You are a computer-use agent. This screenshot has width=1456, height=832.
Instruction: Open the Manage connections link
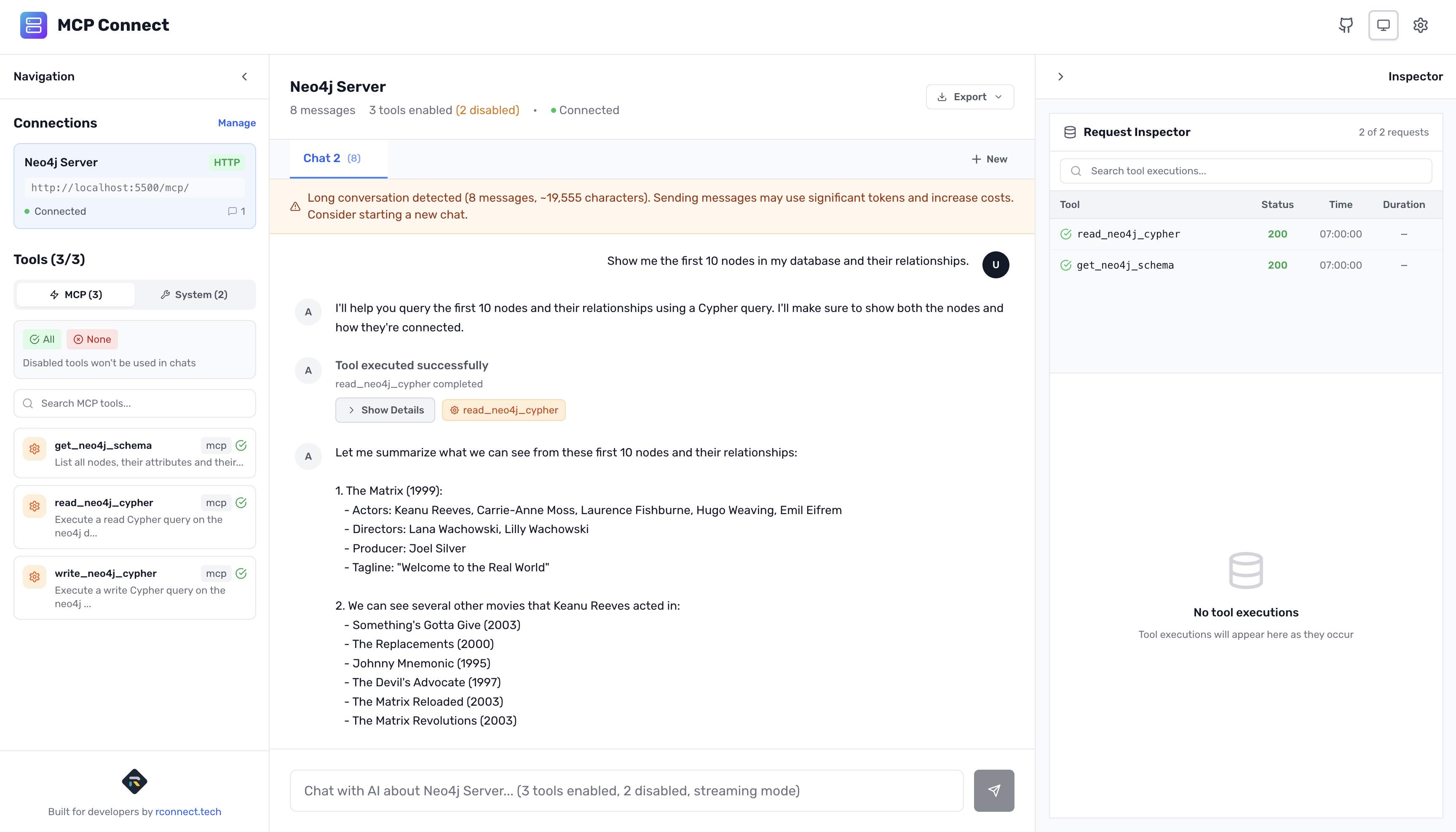(x=237, y=122)
